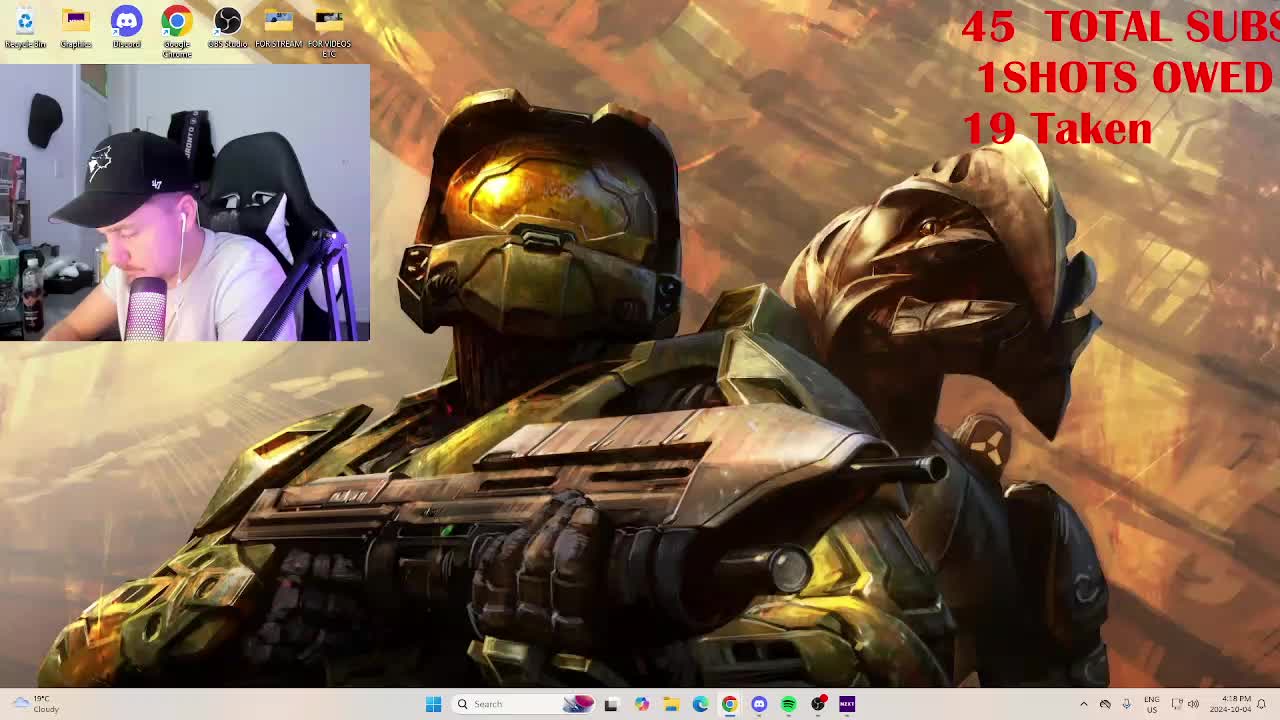This screenshot has height=720, width=1280.
Task: Open the NEXT app in the taskbar
Action: coord(847,704)
